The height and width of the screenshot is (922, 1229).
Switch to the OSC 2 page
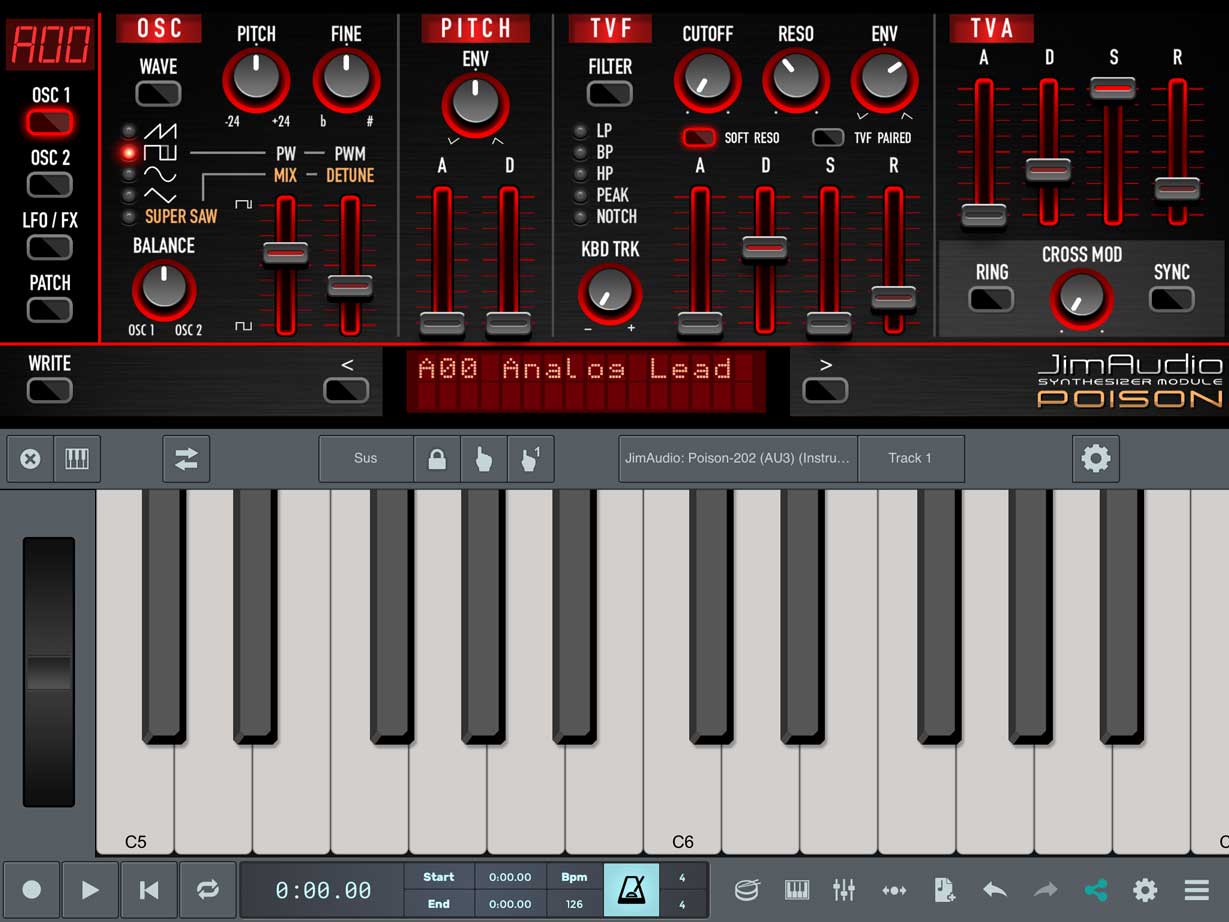pos(49,184)
